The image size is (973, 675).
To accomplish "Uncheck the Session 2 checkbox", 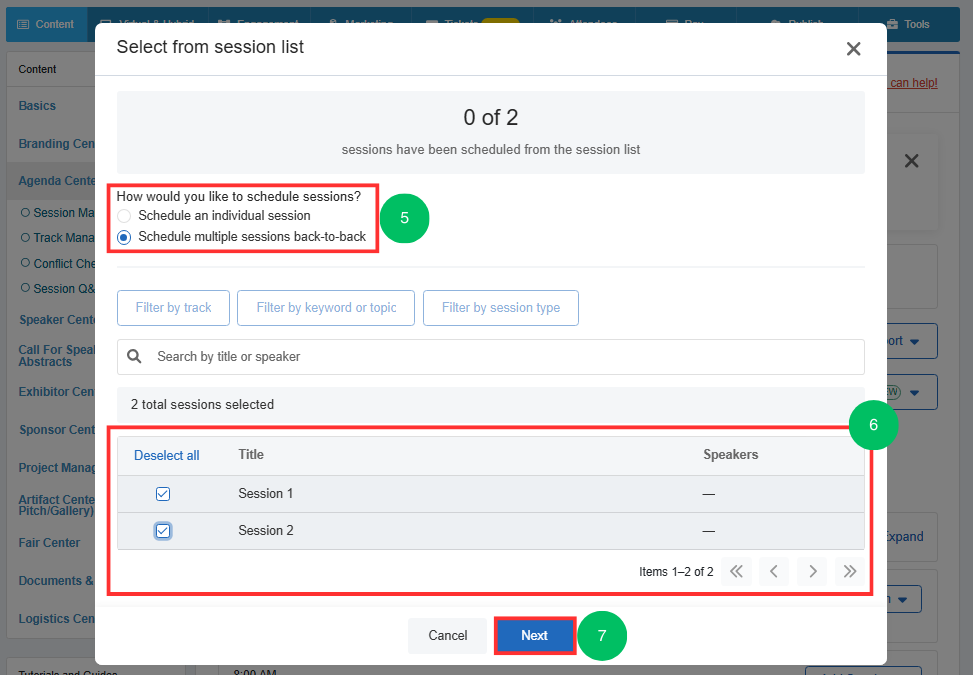I will pyautogui.click(x=163, y=531).
